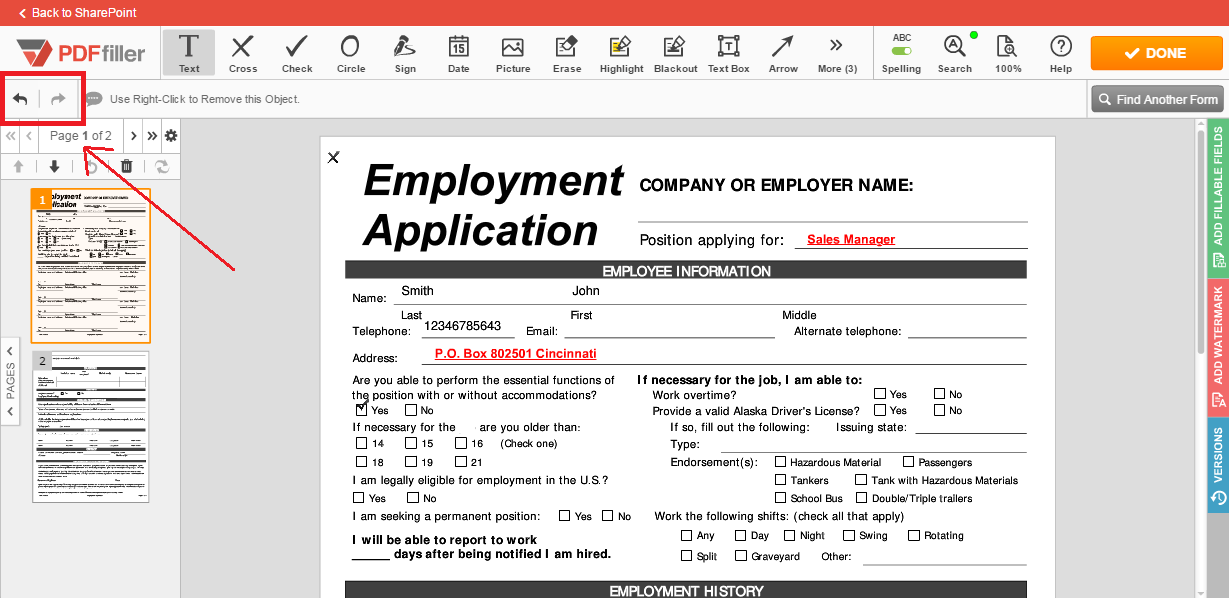
Task: Check Yes for Work overtime
Action: (880, 394)
